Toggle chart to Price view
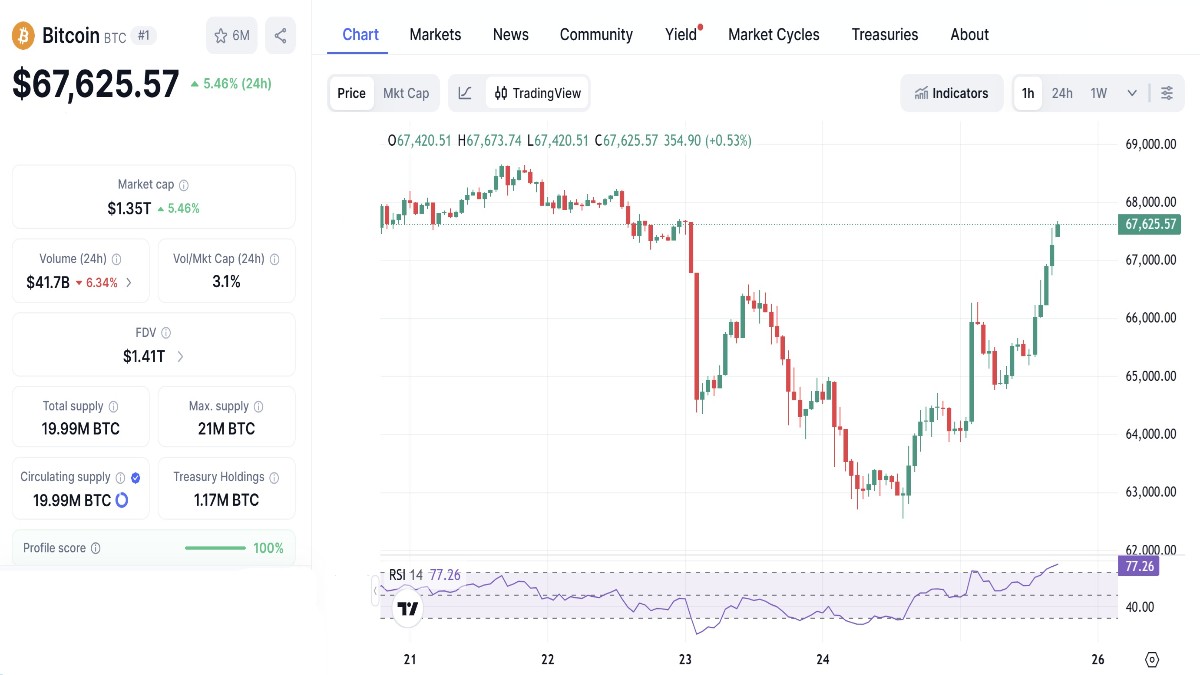Screen dimensions: 1200x675 point(351,93)
